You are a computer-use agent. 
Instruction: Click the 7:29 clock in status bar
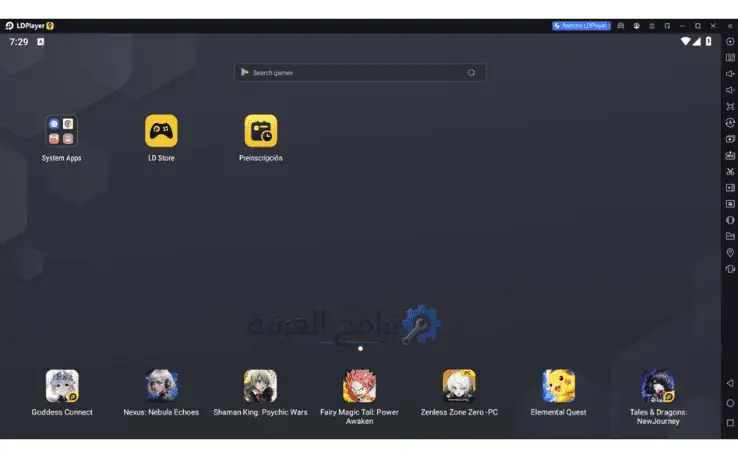18,42
